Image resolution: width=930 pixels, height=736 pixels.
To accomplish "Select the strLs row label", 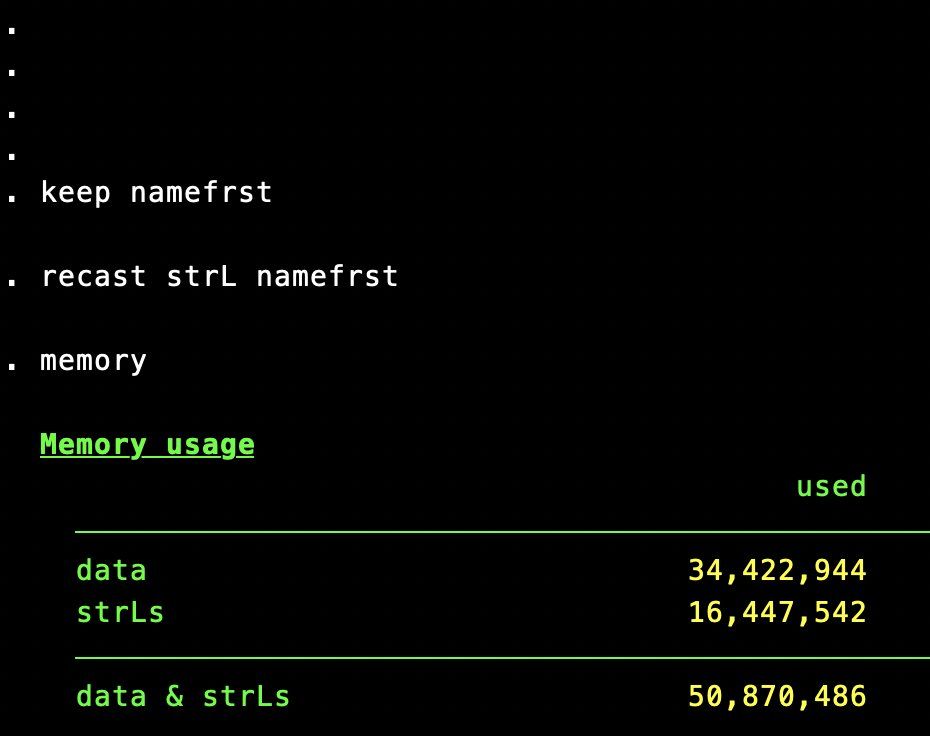I will tap(120, 612).
